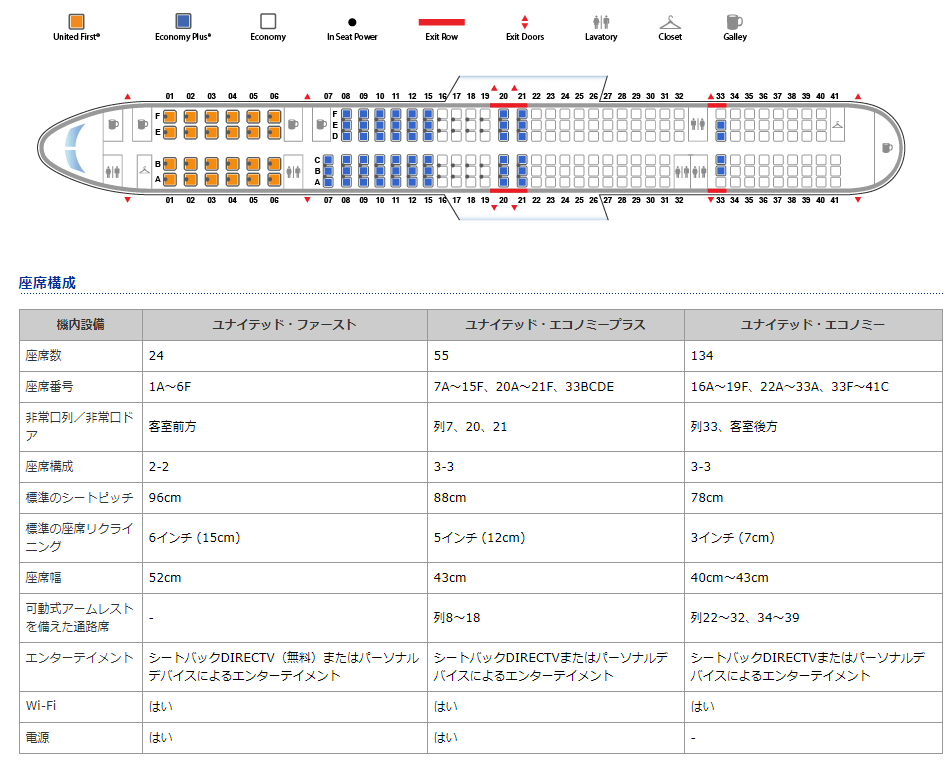Click the ユナイテッド・エコノミープラス column header

click(555, 325)
